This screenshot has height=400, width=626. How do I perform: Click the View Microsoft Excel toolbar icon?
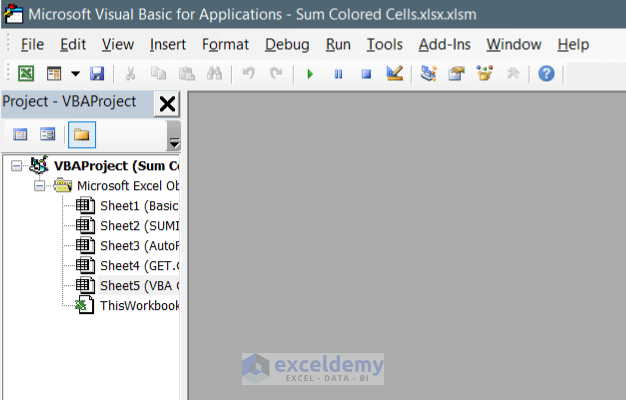[x=26, y=74]
